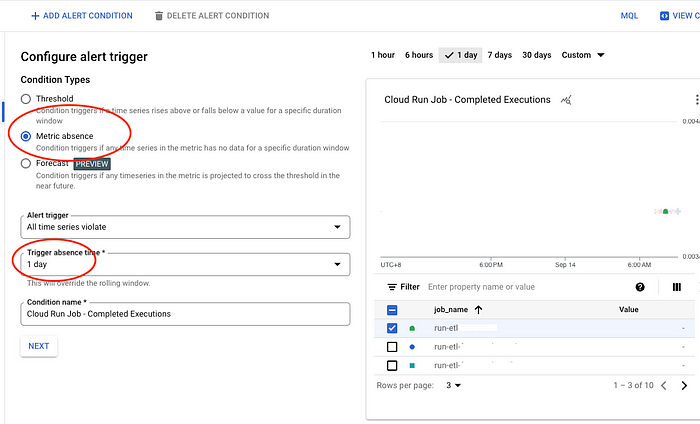Viewport: 700px width, 424px height.
Task: Click the View Code icon at top right
Action: coord(664,16)
